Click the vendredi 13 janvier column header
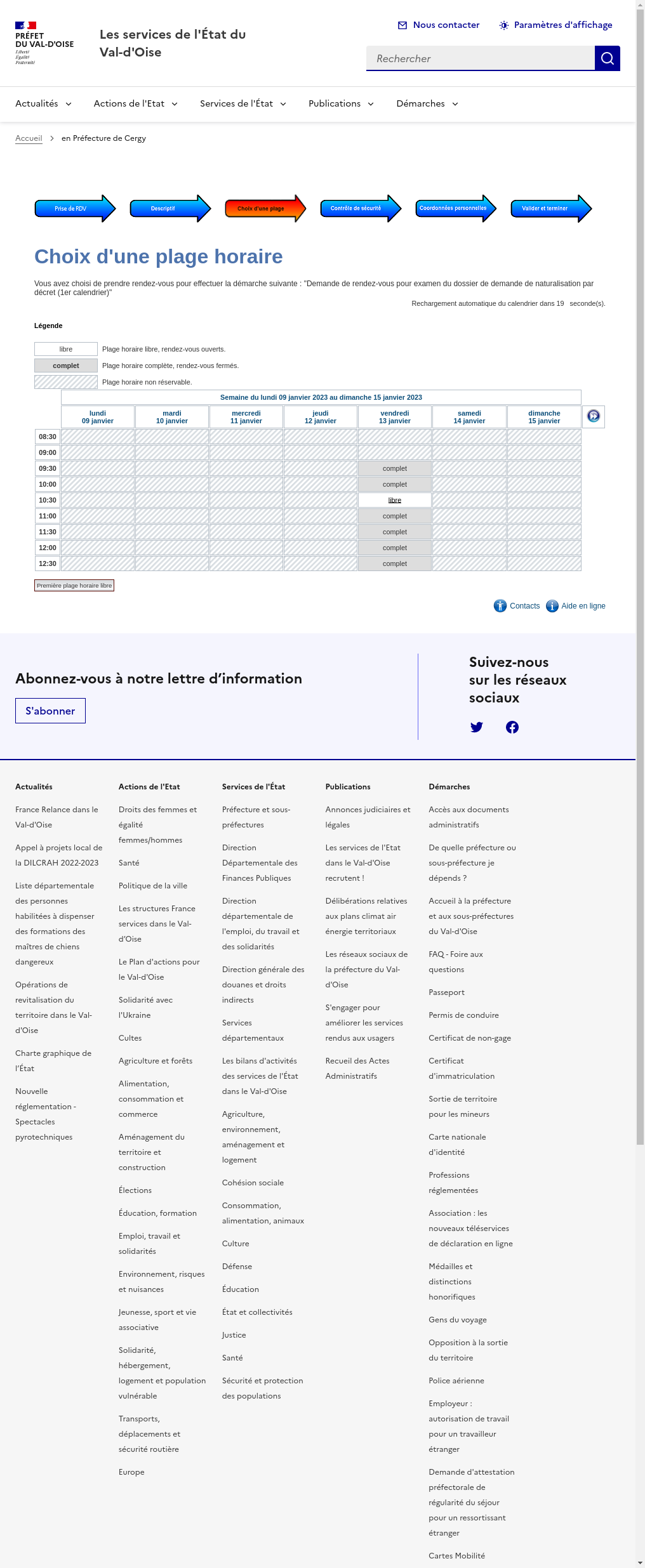This screenshot has height=1568, width=645. (x=395, y=417)
